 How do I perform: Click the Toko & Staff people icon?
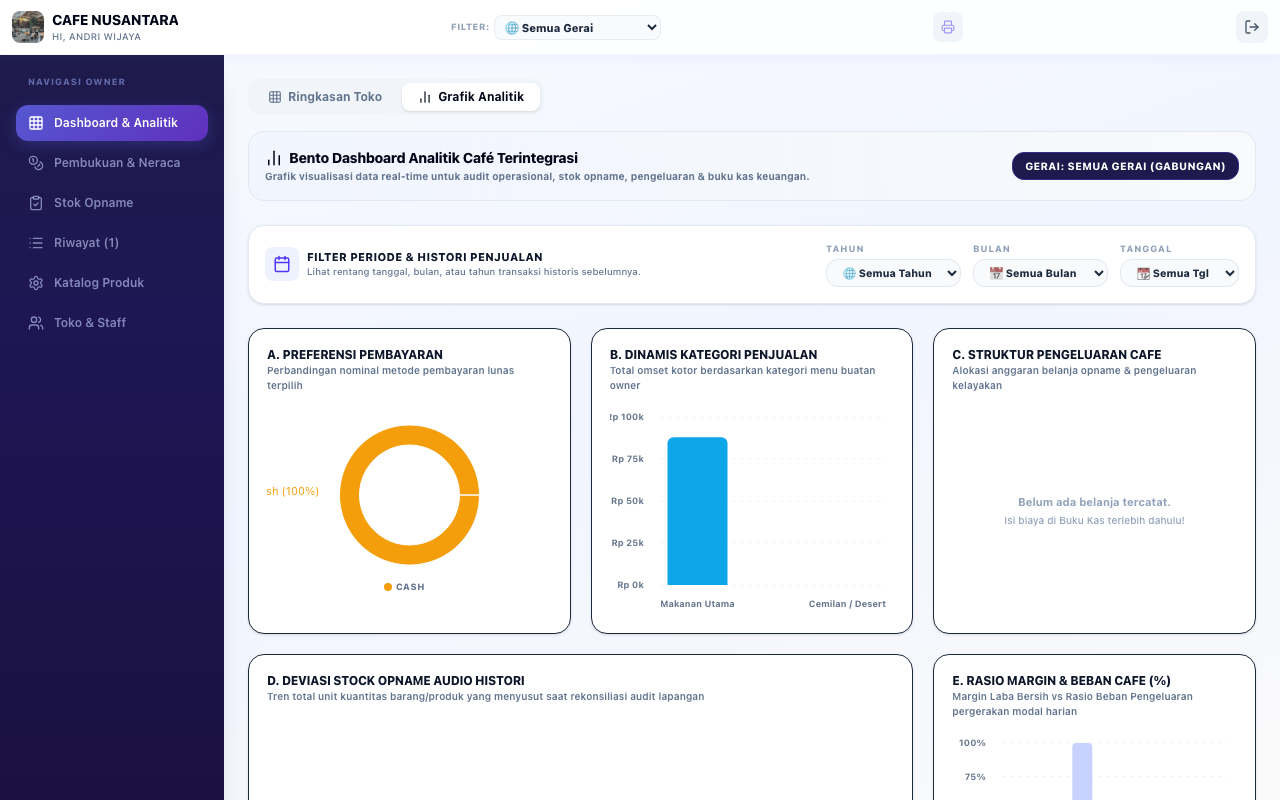click(x=36, y=323)
